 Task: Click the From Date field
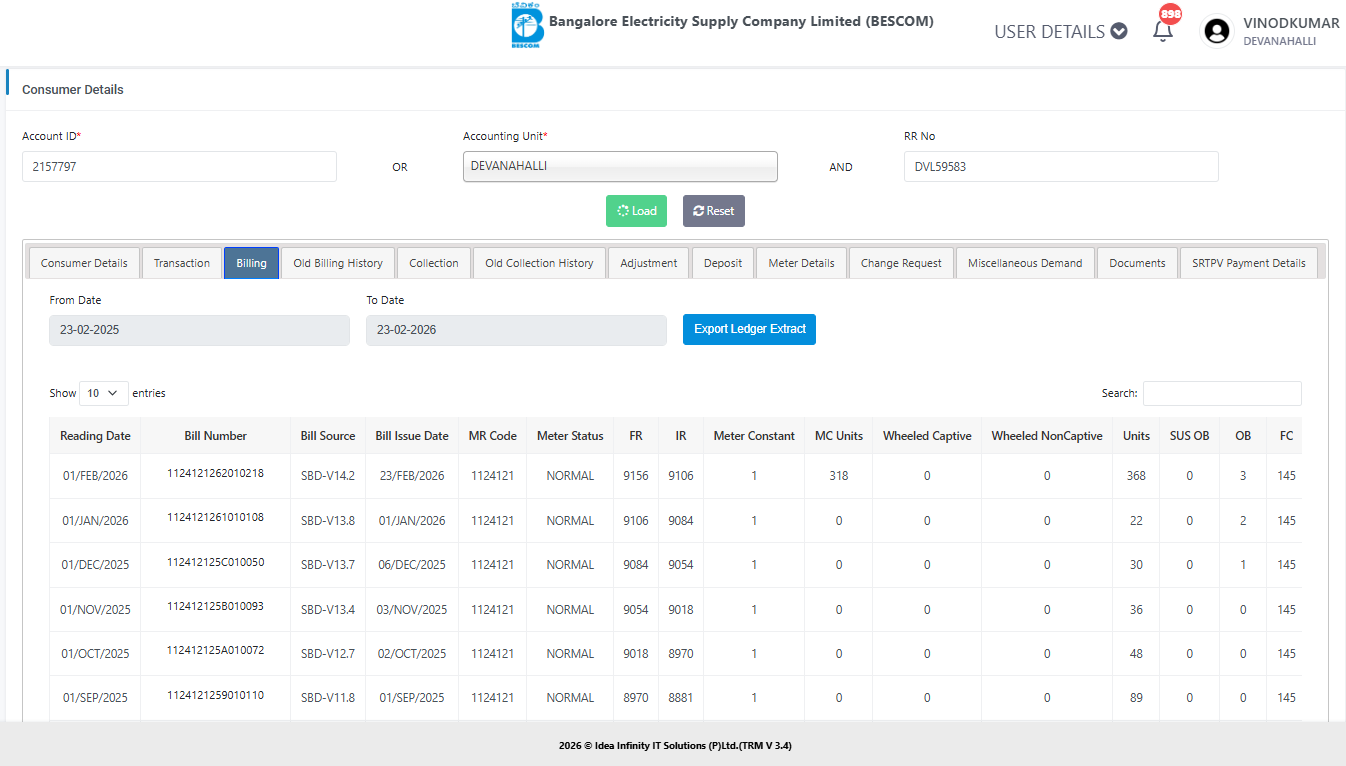tap(199, 330)
